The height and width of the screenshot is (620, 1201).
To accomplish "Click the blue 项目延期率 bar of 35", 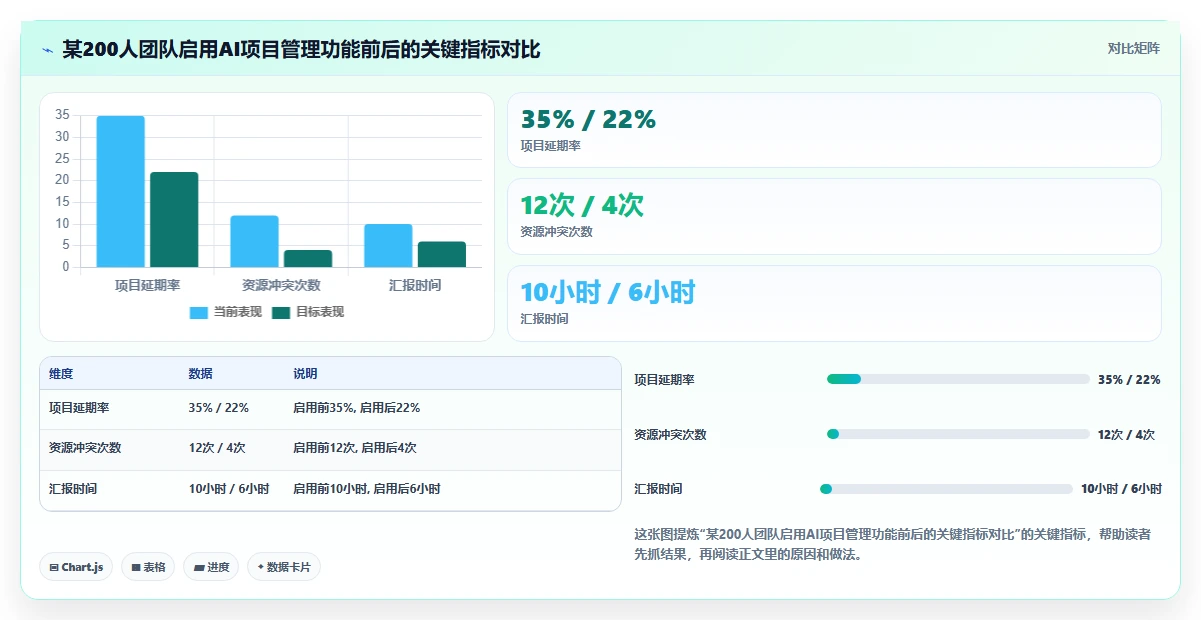I will click(x=120, y=191).
